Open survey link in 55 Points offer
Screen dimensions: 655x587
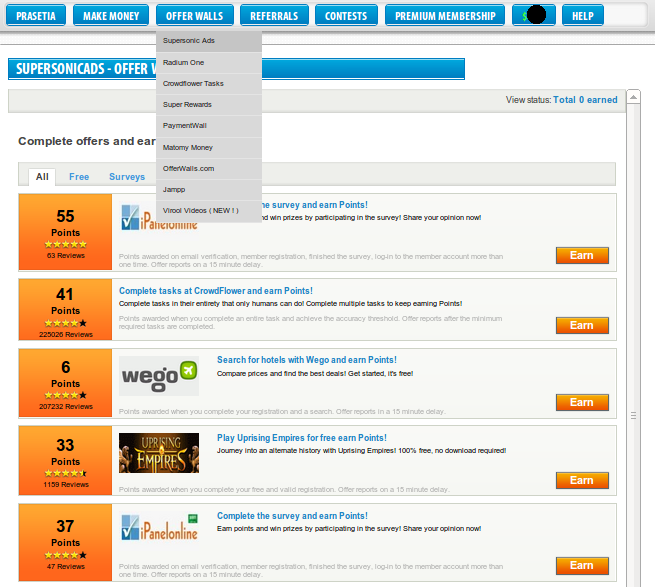coord(315,205)
